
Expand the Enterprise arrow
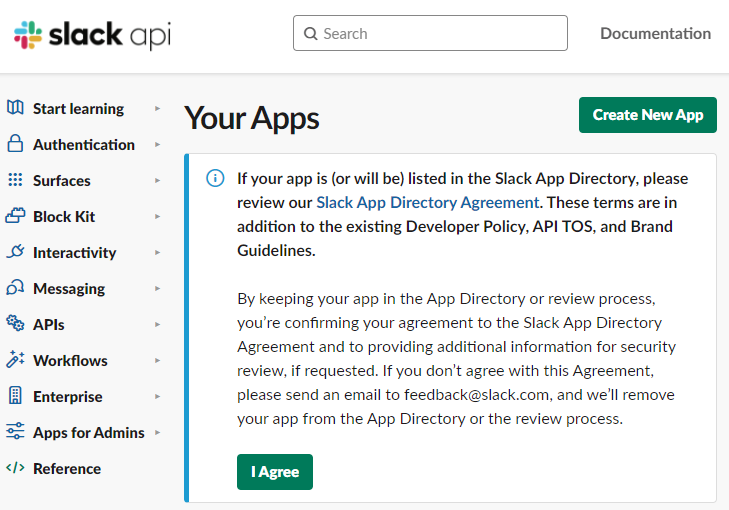click(x=158, y=397)
